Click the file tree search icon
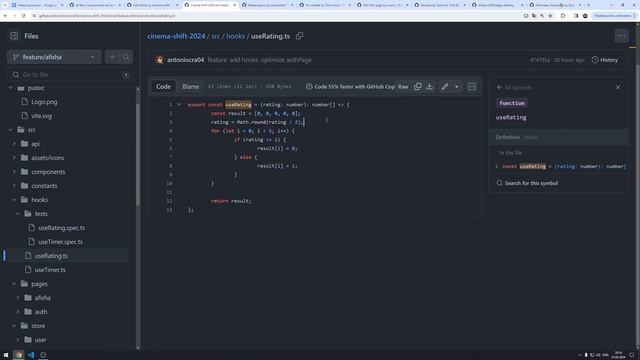This screenshot has width=640, height=360. [126, 57]
